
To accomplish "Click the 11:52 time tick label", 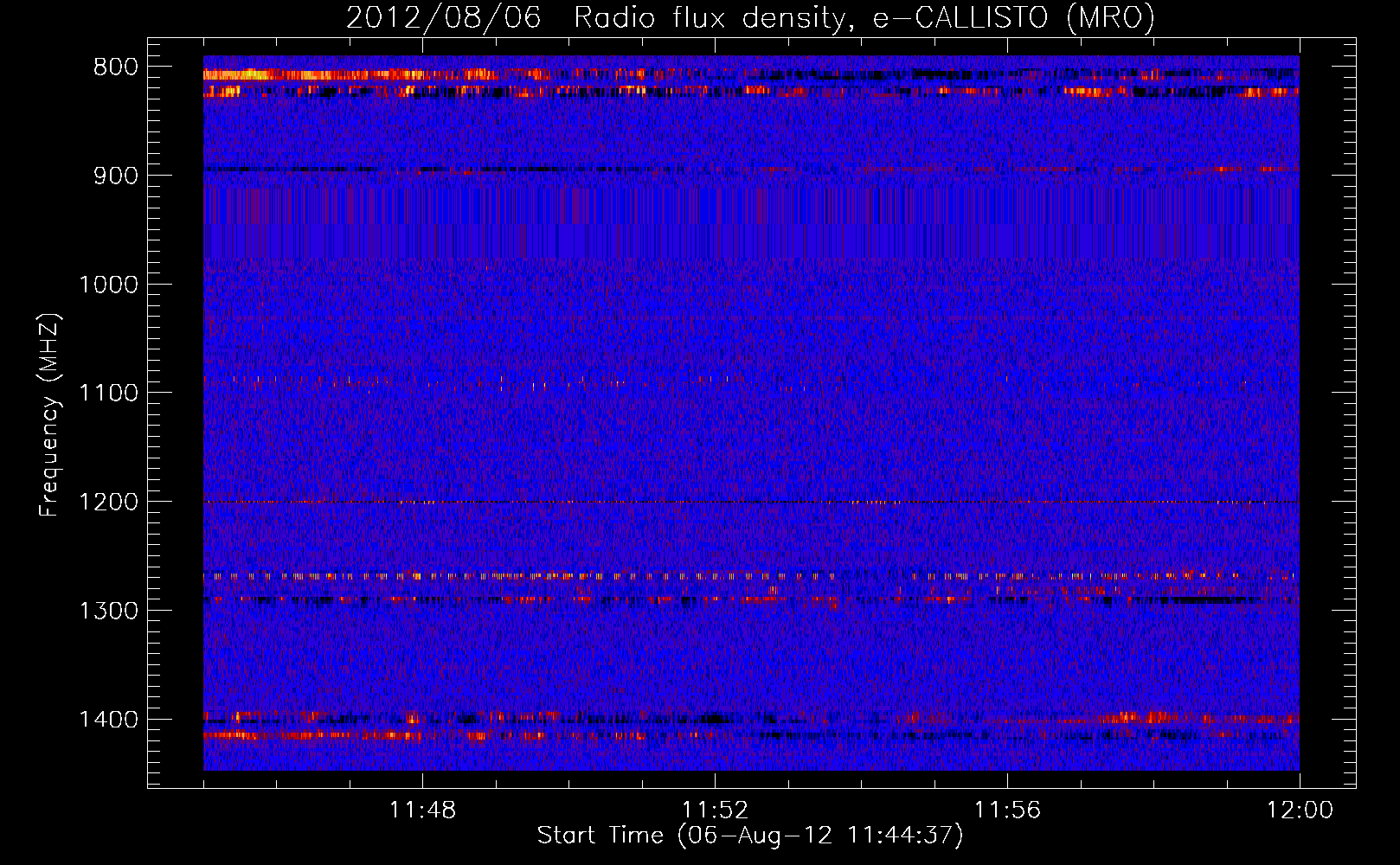I will tap(715, 810).
